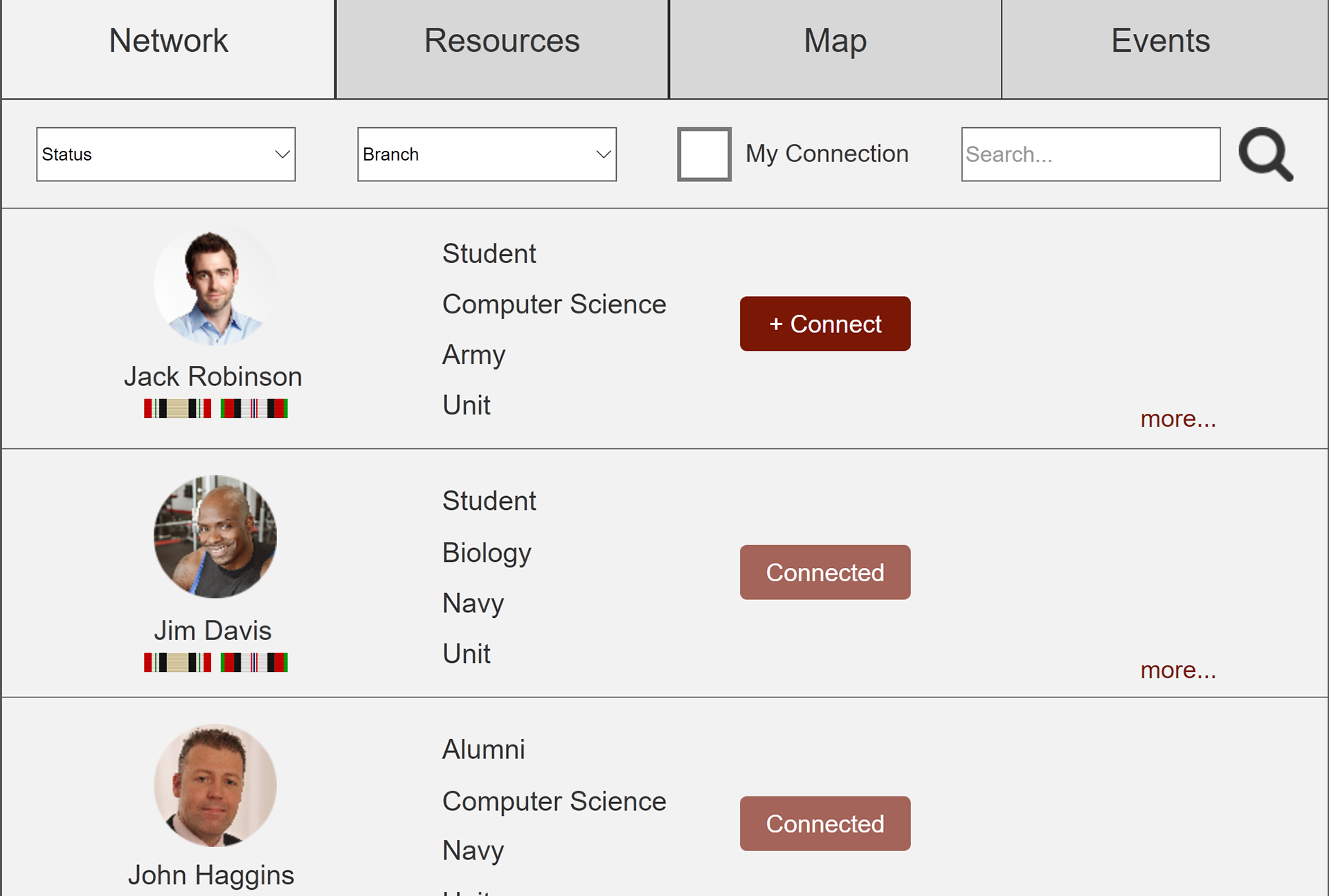Open Jack Robinson's profile photo

[215, 285]
